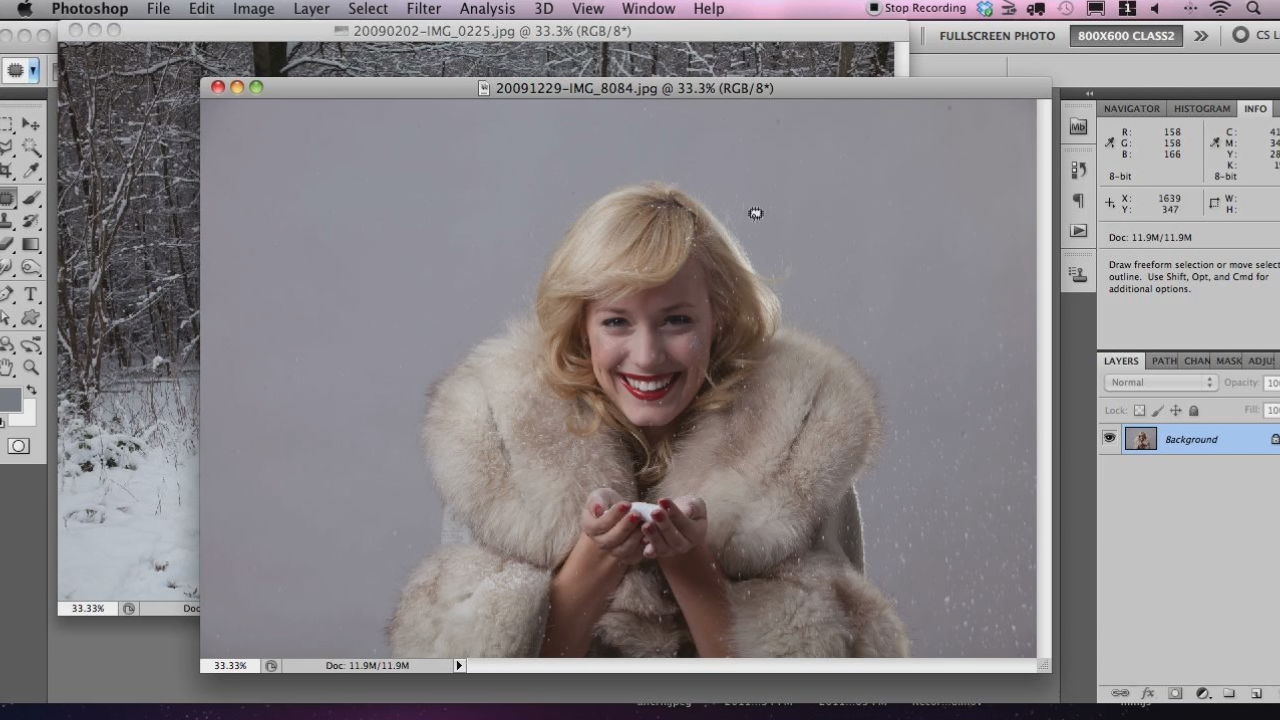The height and width of the screenshot is (720, 1280).
Task: Hide the Background layer with eye icon
Action: (1109, 438)
